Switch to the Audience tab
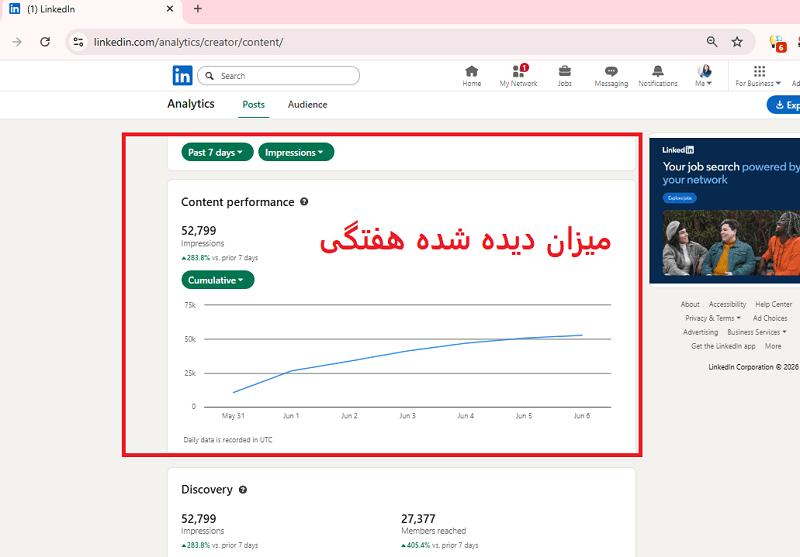 tap(307, 105)
